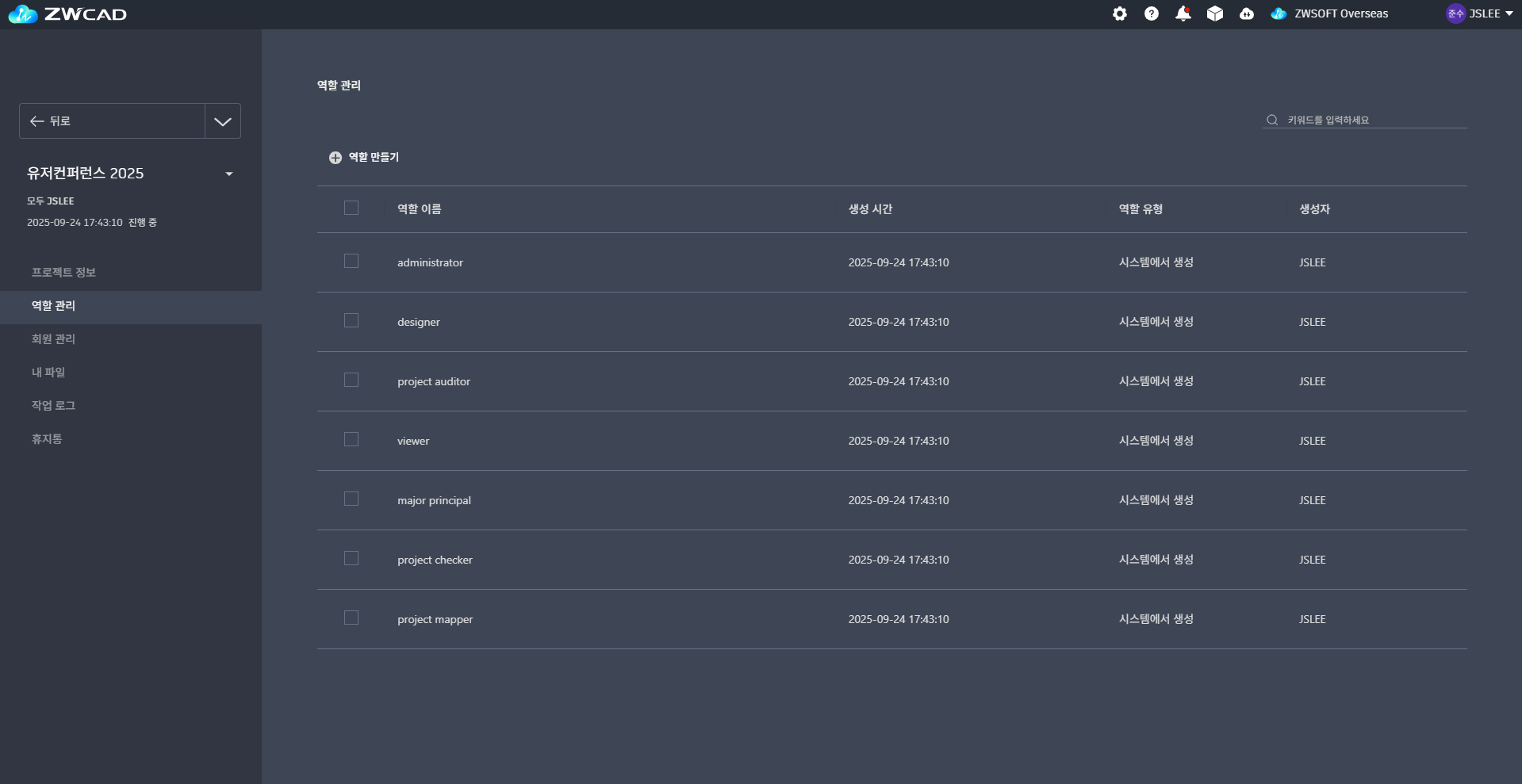Select the project mapper role name

pyautogui.click(x=435, y=619)
